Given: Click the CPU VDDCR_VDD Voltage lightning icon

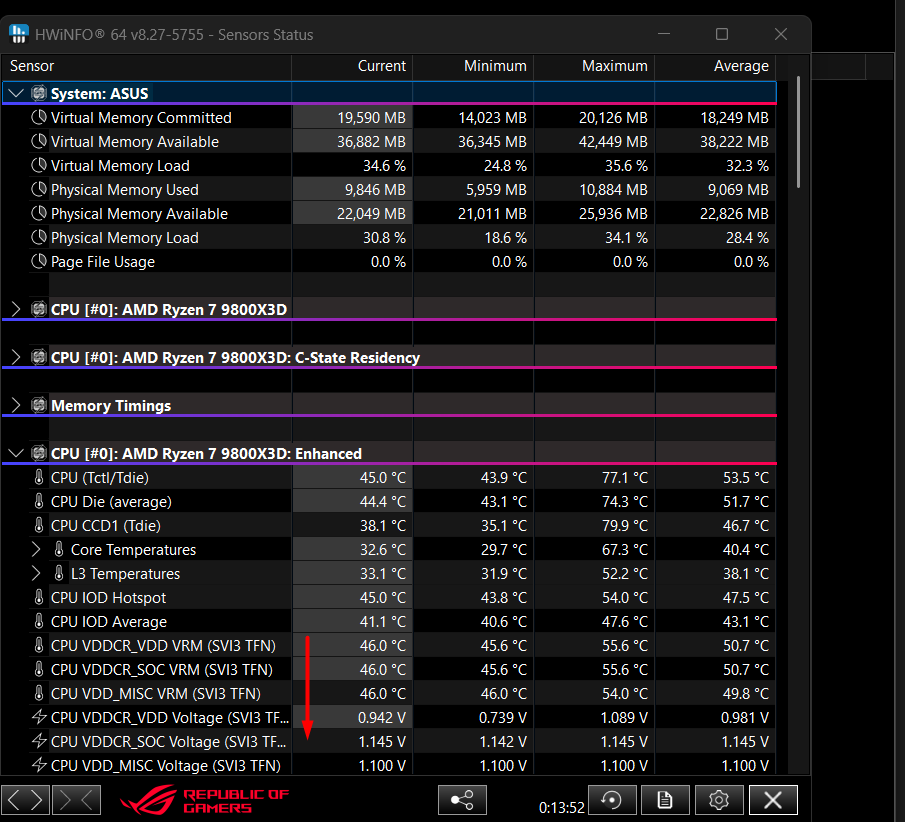Looking at the screenshot, I should click(39, 718).
